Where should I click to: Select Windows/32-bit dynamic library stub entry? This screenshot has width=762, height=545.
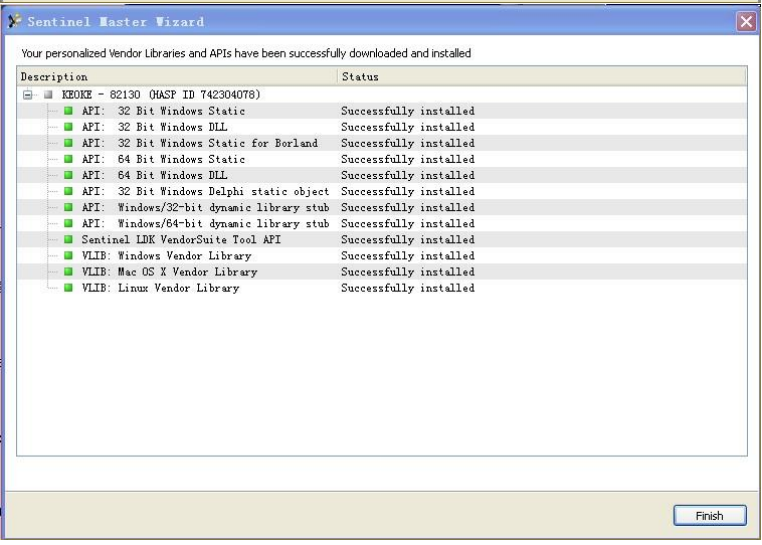205,207
